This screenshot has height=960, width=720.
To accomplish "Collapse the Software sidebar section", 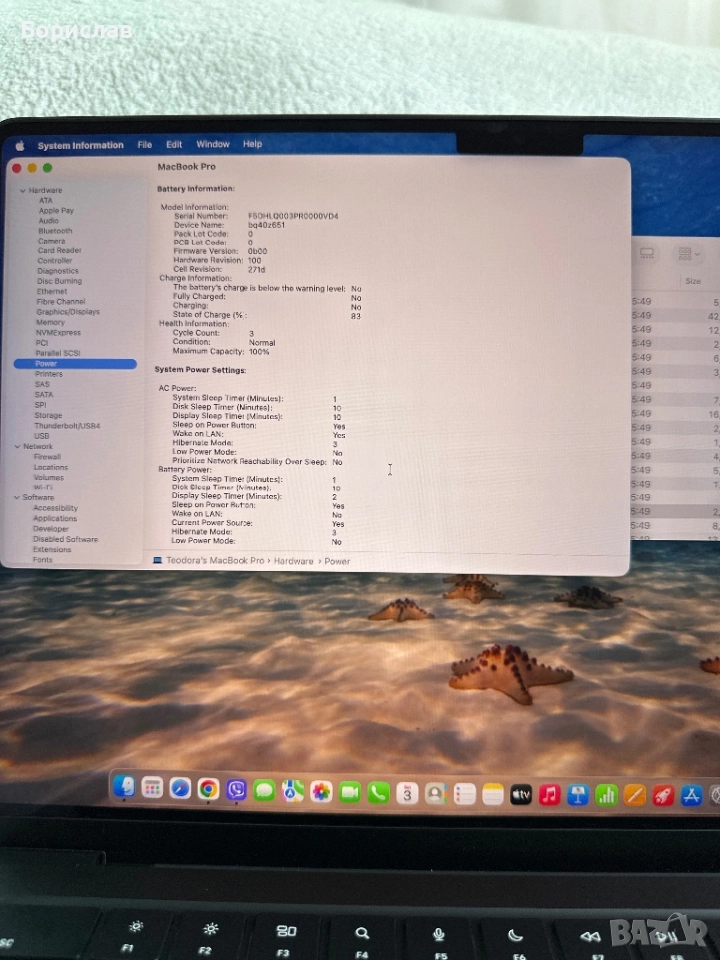I will click(x=17, y=498).
